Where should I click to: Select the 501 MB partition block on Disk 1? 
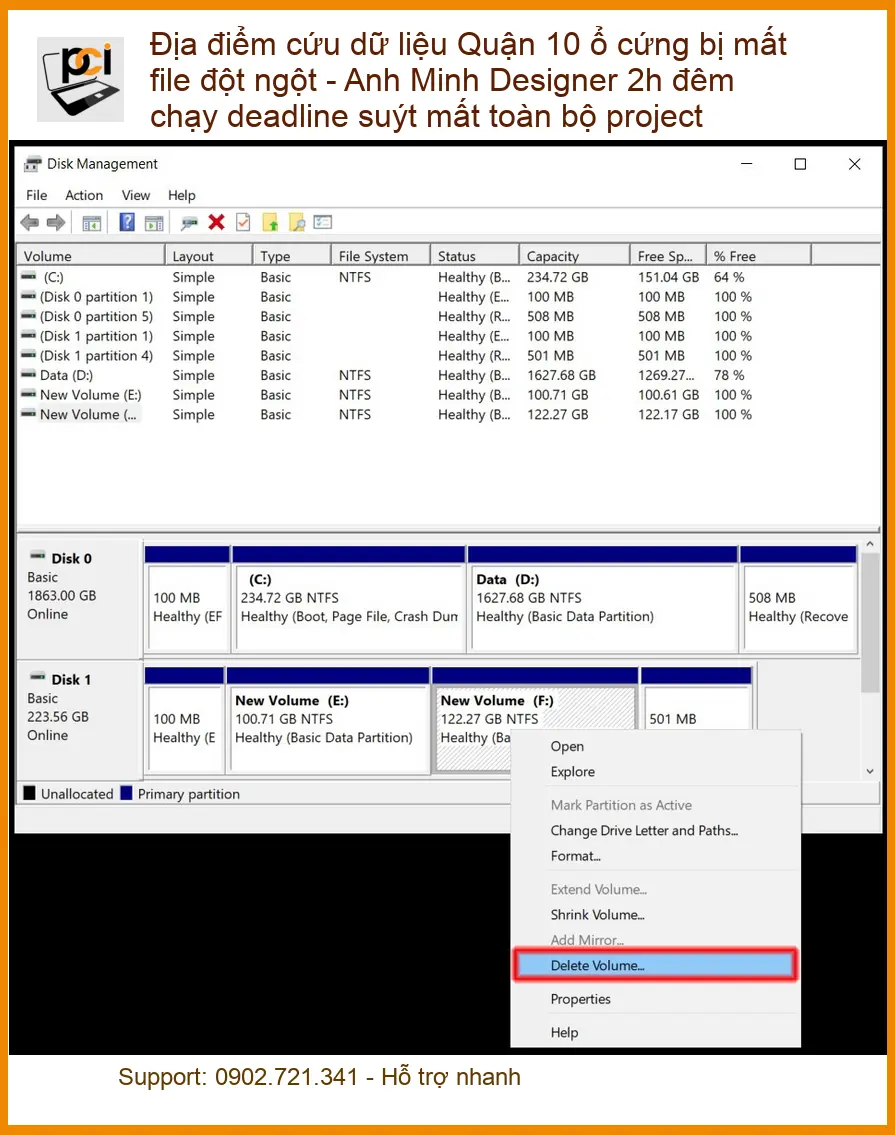[696, 699]
